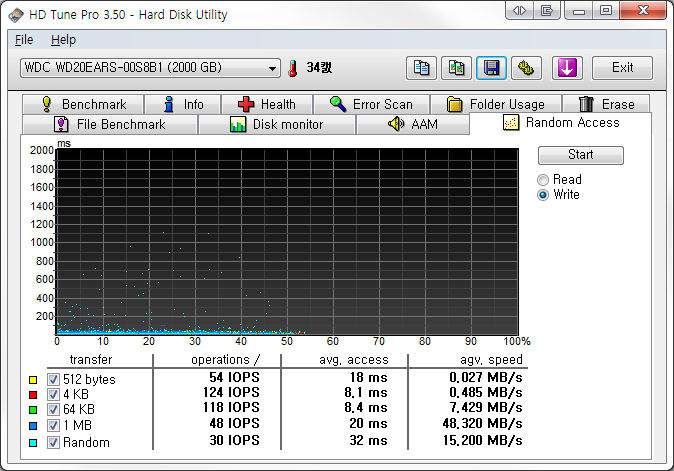Screen dimensions: 674x471
Task: Click the 32 ms access value
Action: 368,440
